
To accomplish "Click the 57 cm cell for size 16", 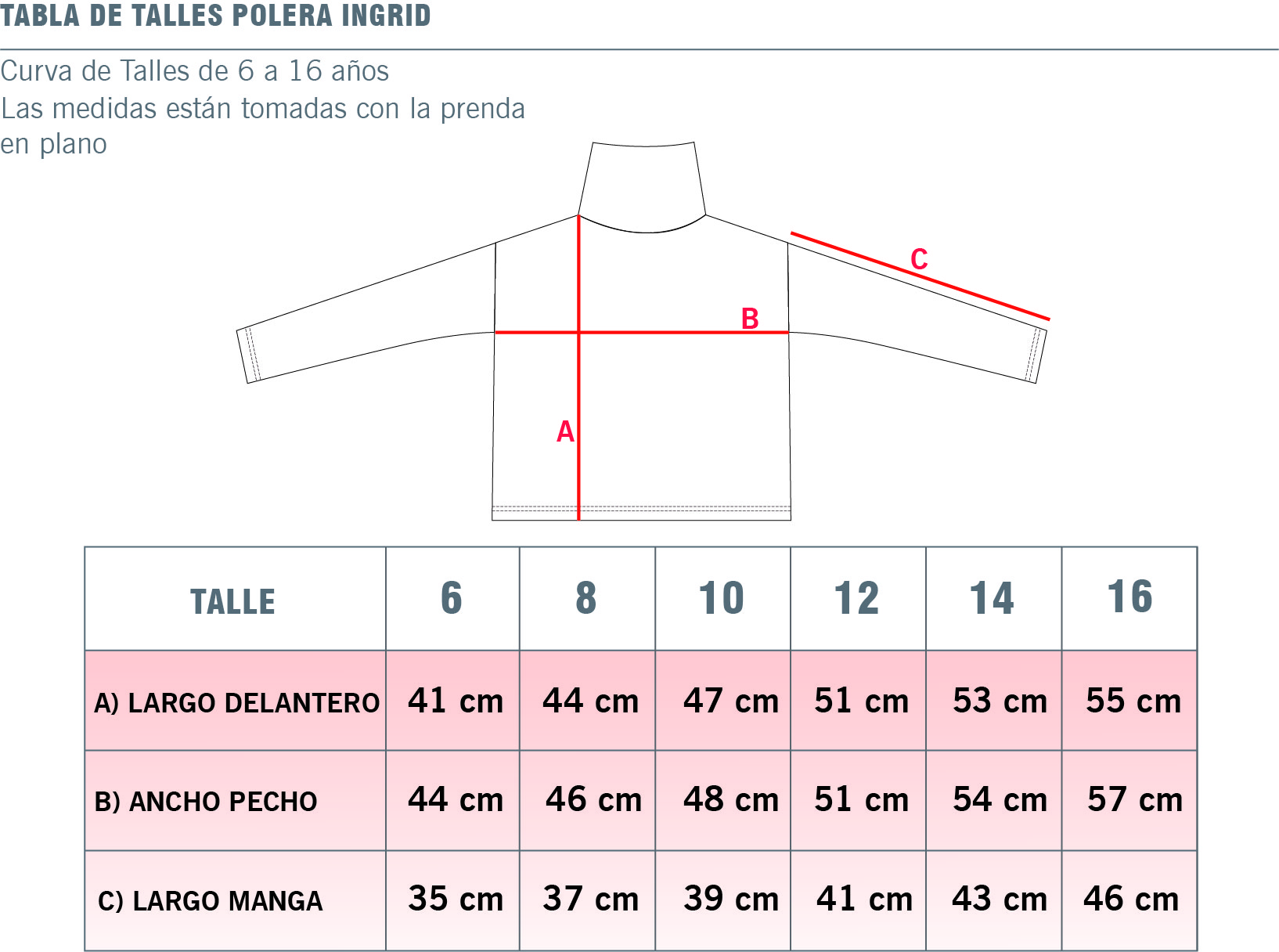I will click(x=1134, y=799).
